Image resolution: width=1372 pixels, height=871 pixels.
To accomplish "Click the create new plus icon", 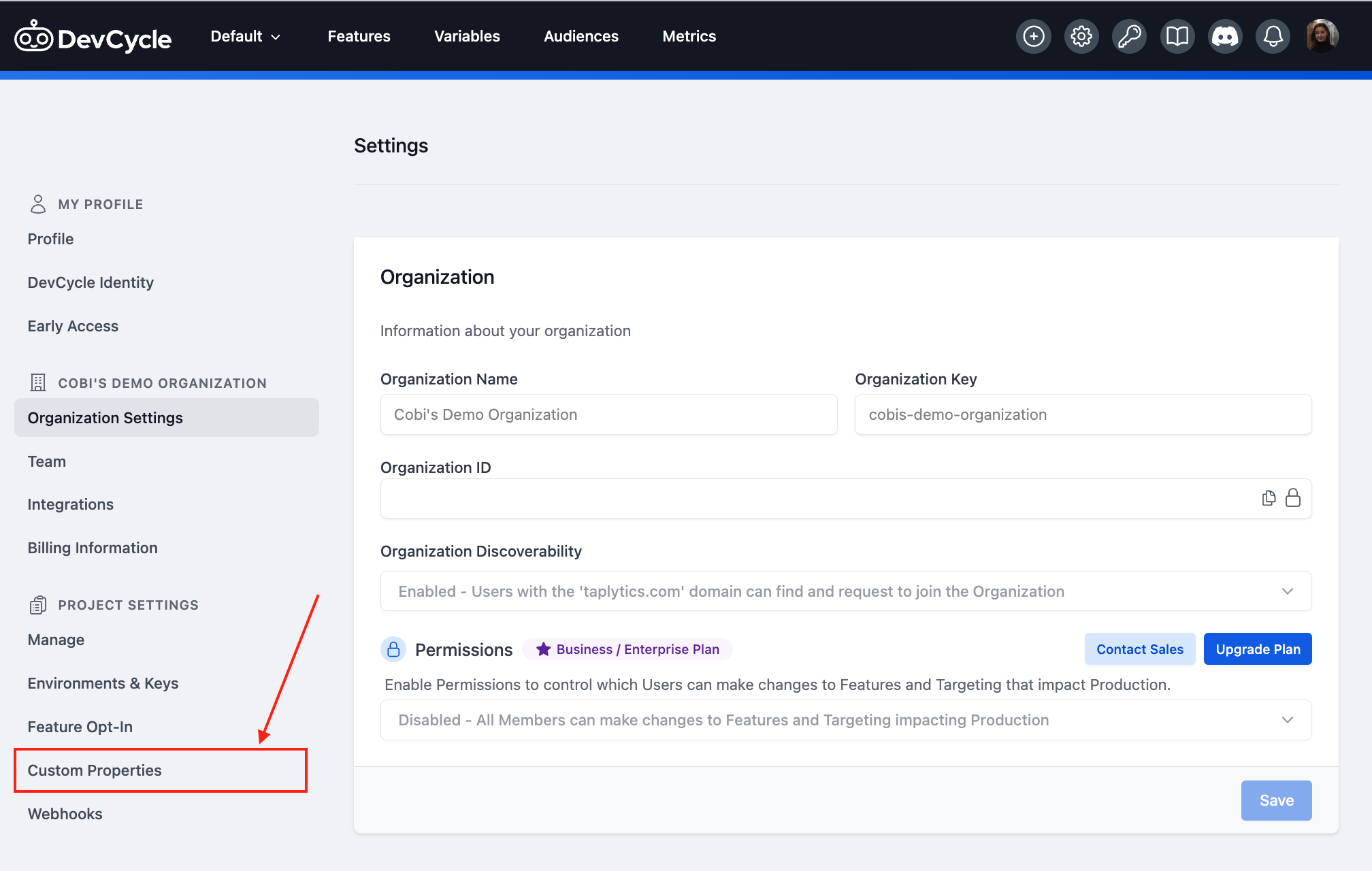I will pos(1033,36).
